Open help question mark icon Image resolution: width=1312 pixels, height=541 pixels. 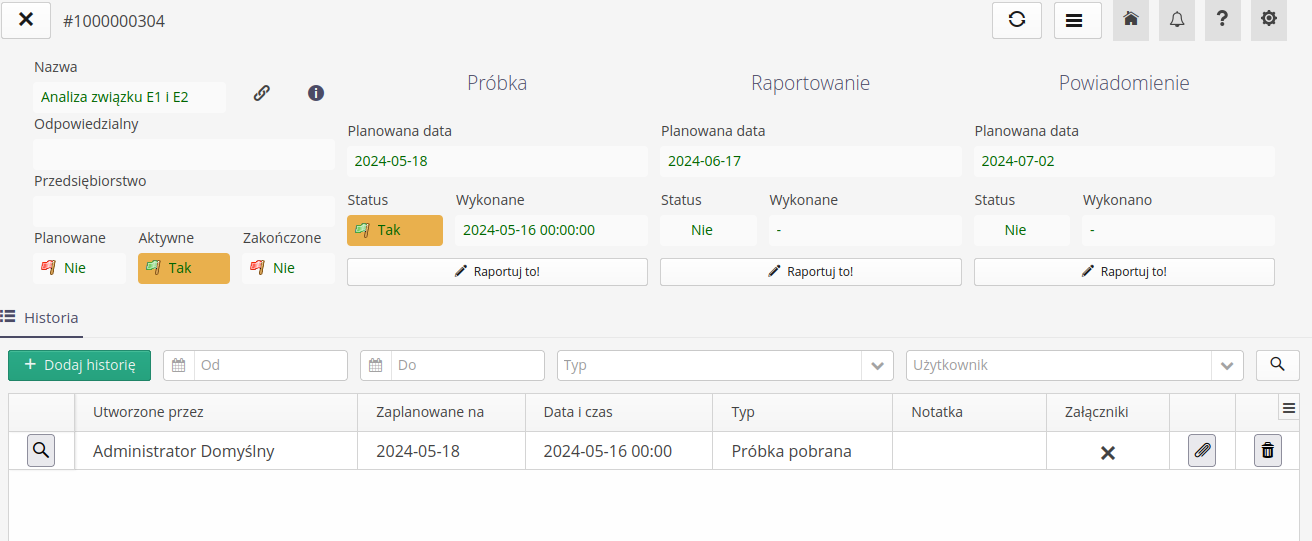(x=1222, y=20)
